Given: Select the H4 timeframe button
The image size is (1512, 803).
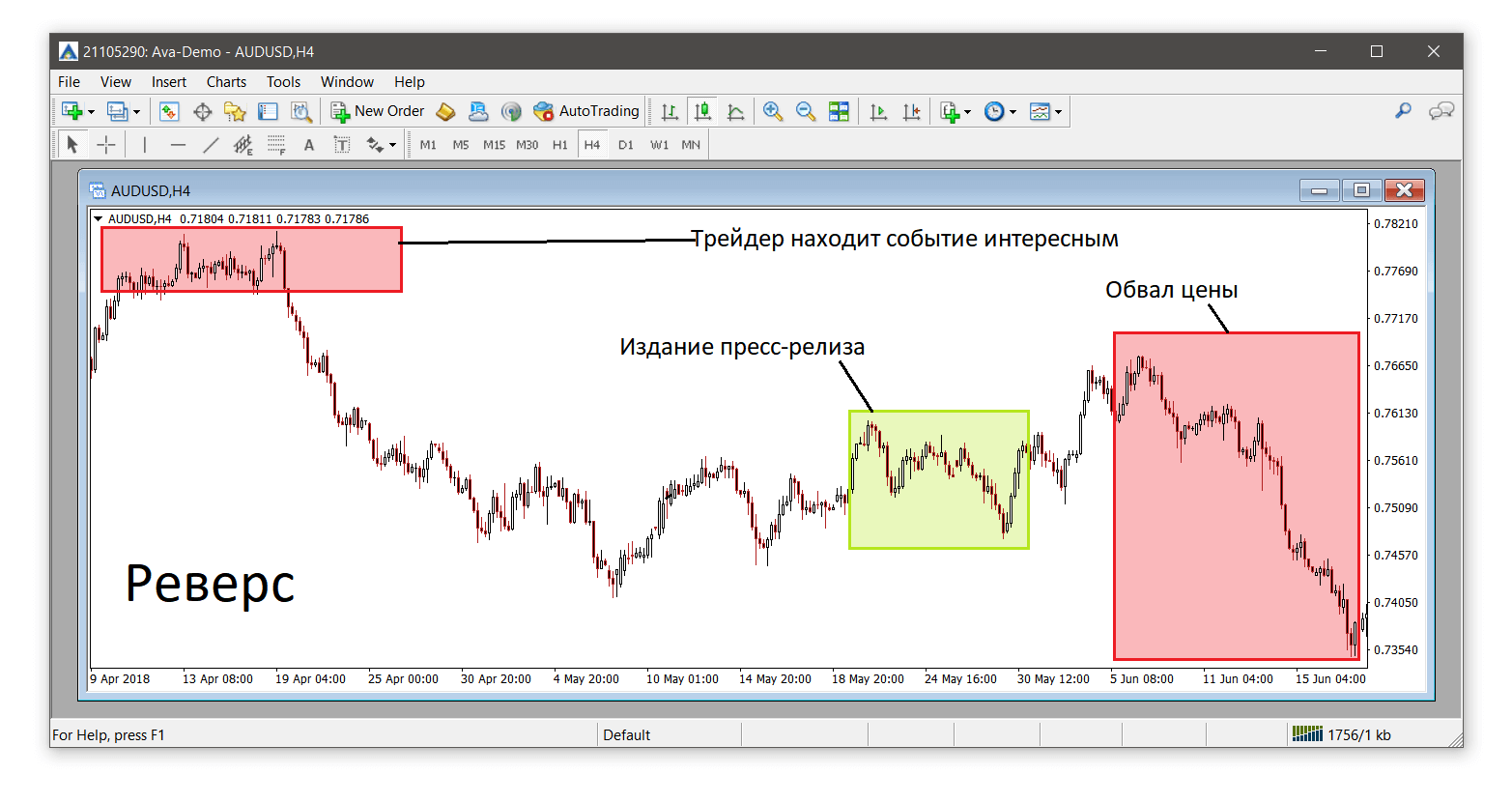Looking at the screenshot, I should pyautogui.click(x=592, y=145).
